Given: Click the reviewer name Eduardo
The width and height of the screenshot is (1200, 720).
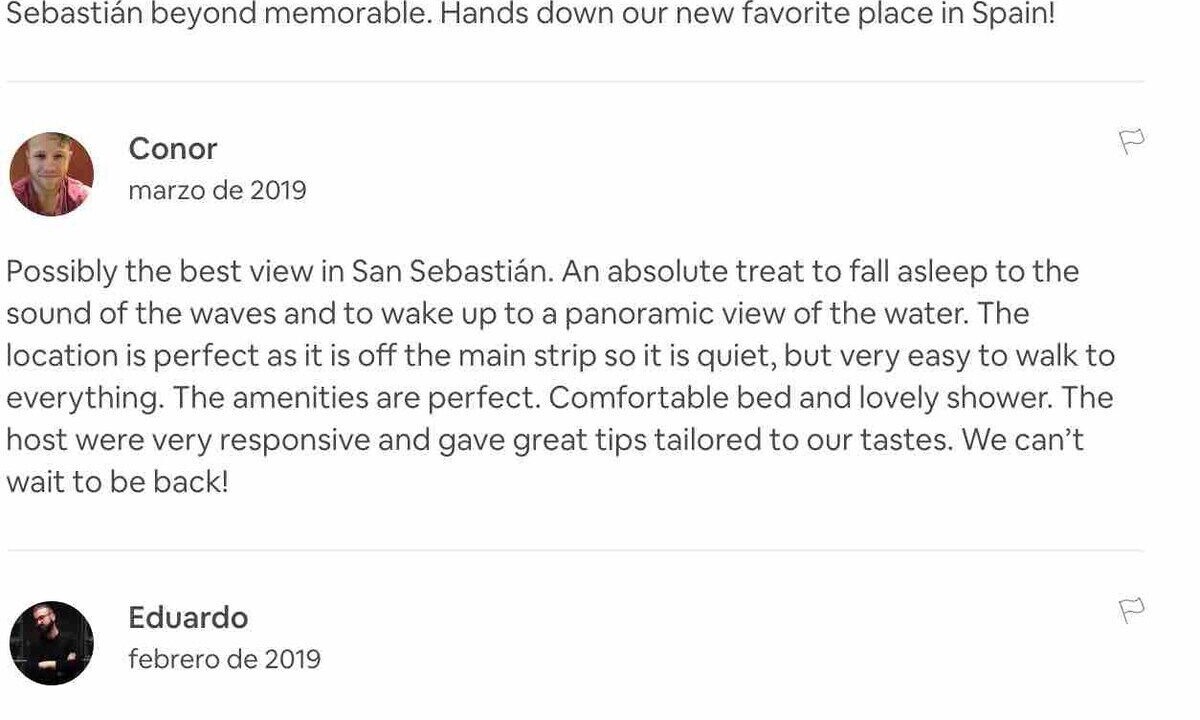Looking at the screenshot, I should click(x=188, y=617).
